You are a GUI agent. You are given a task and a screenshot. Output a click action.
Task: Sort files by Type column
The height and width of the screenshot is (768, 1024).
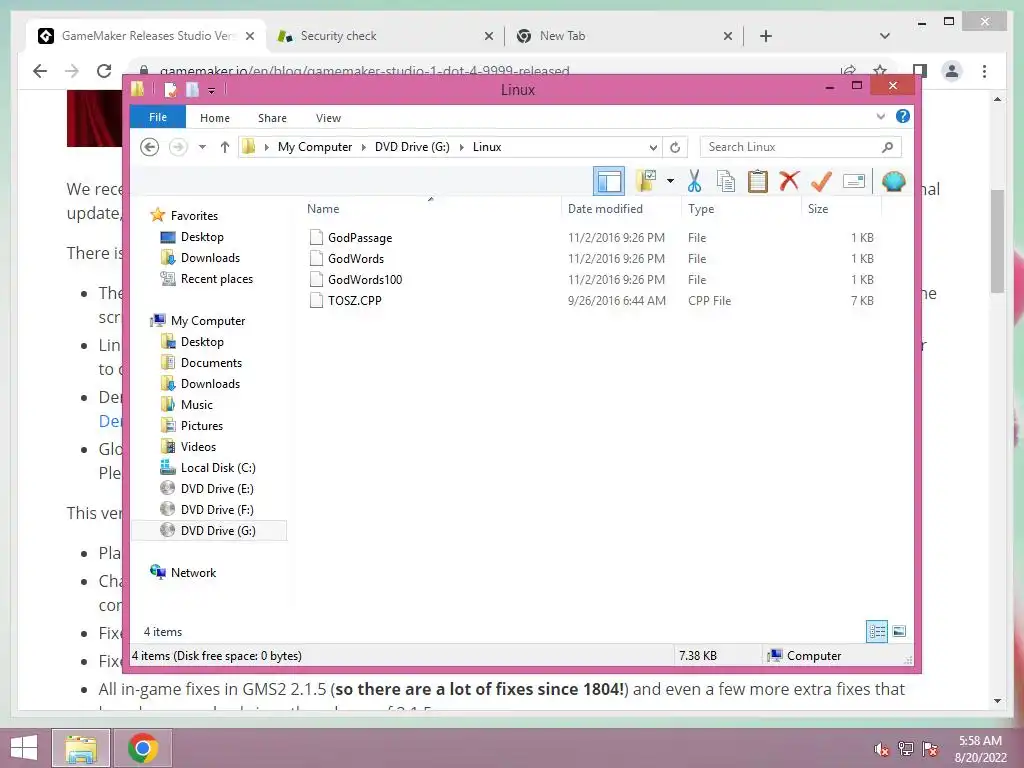[701, 209]
